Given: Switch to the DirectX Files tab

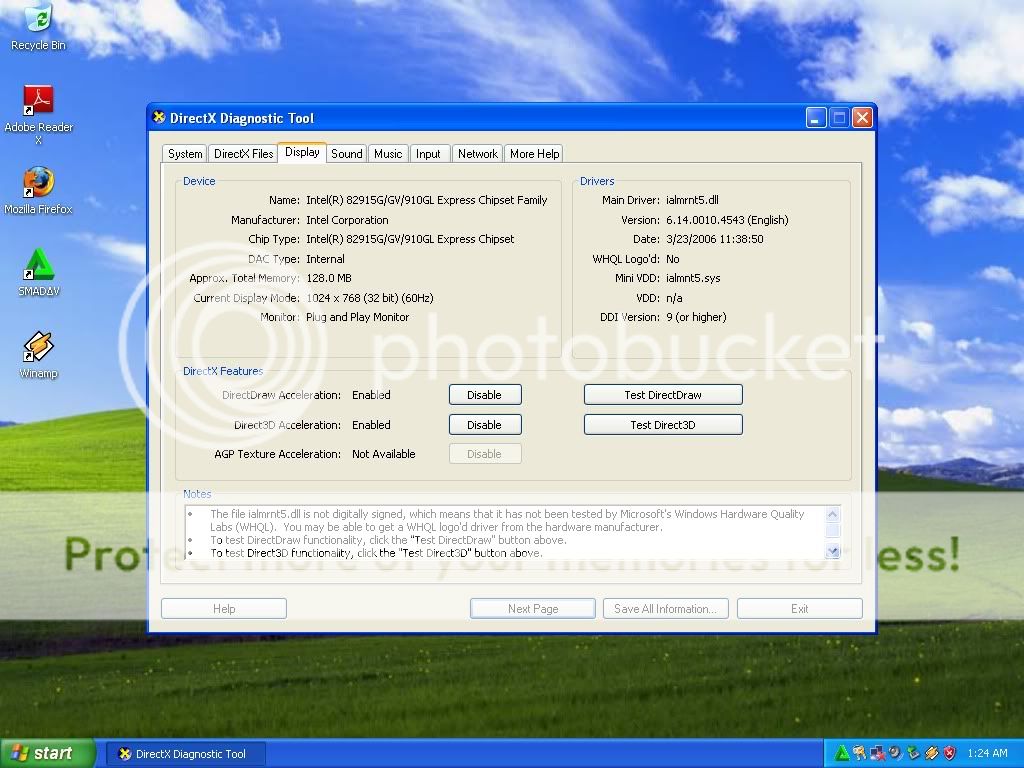Looking at the screenshot, I should point(243,153).
